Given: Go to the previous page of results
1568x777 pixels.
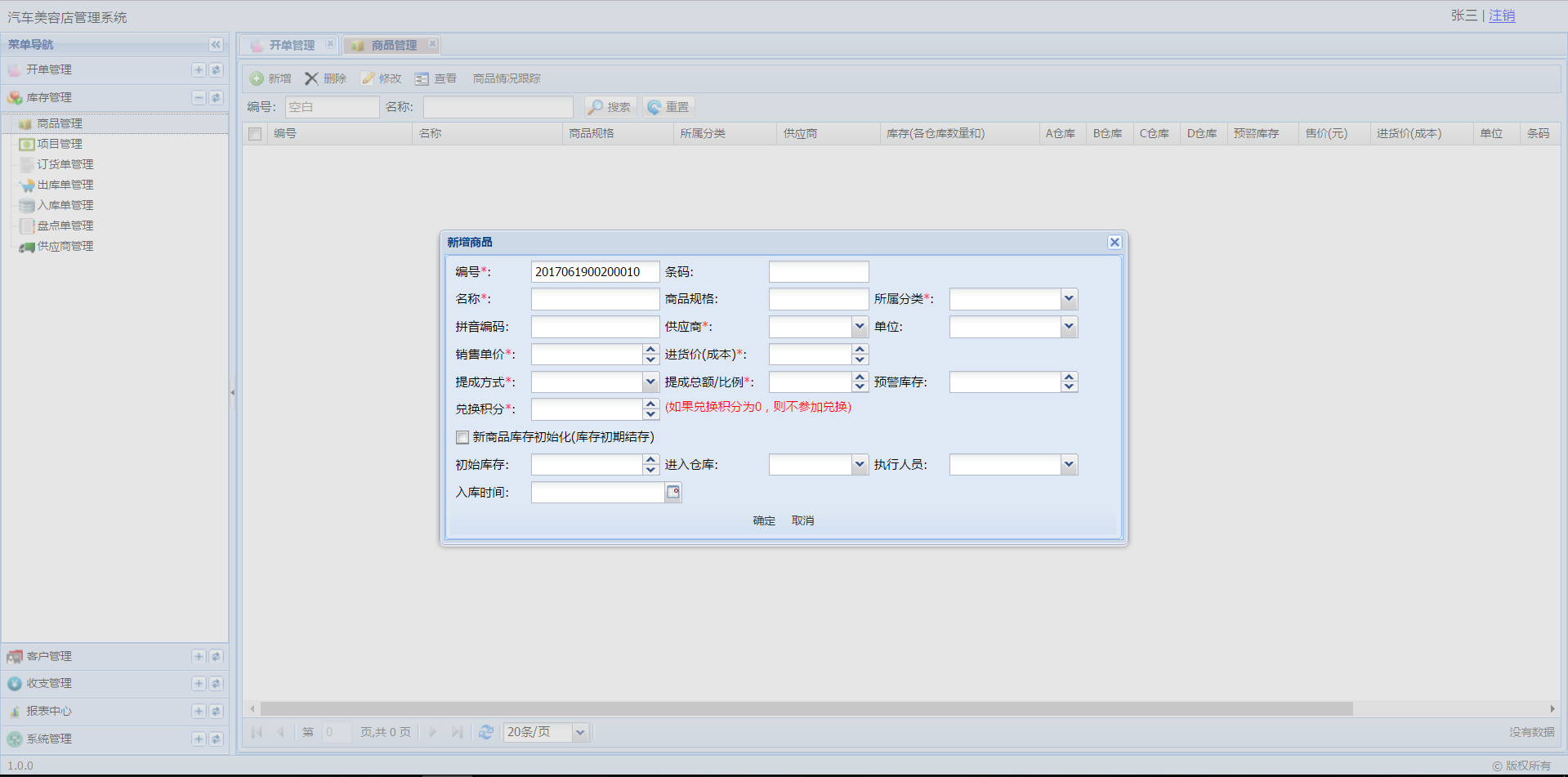Looking at the screenshot, I should [280, 732].
